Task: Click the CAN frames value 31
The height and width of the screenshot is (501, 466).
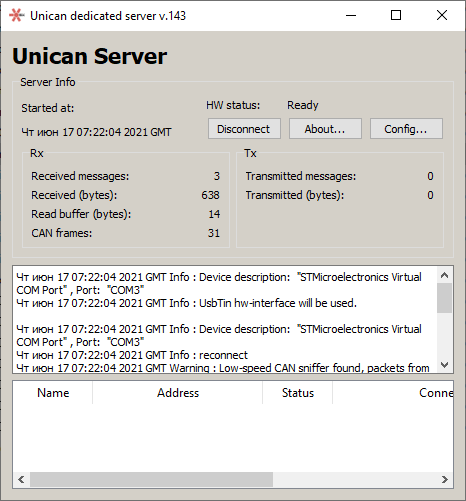Action: click(x=214, y=233)
